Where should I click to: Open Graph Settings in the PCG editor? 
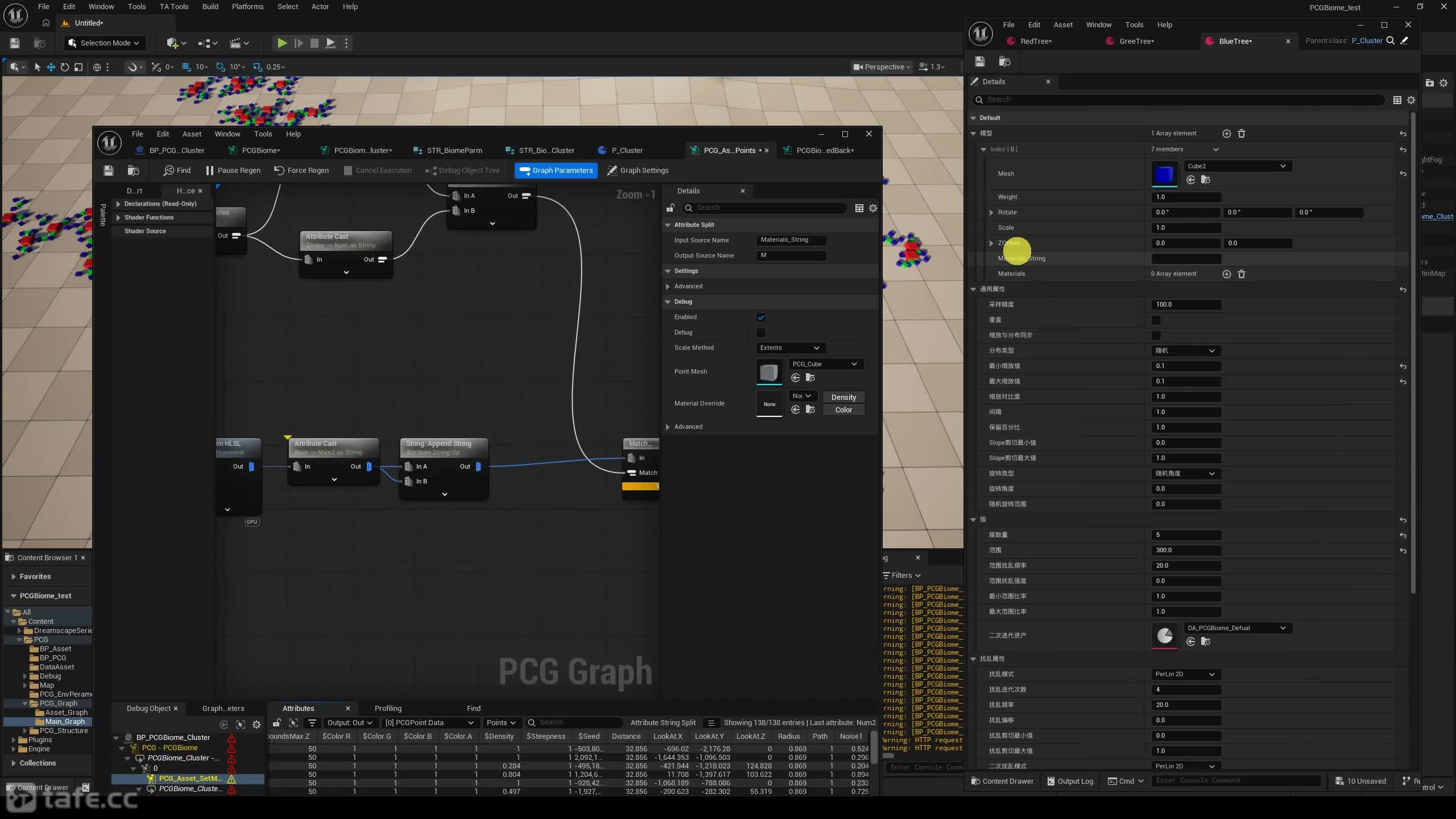coord(638,171)
